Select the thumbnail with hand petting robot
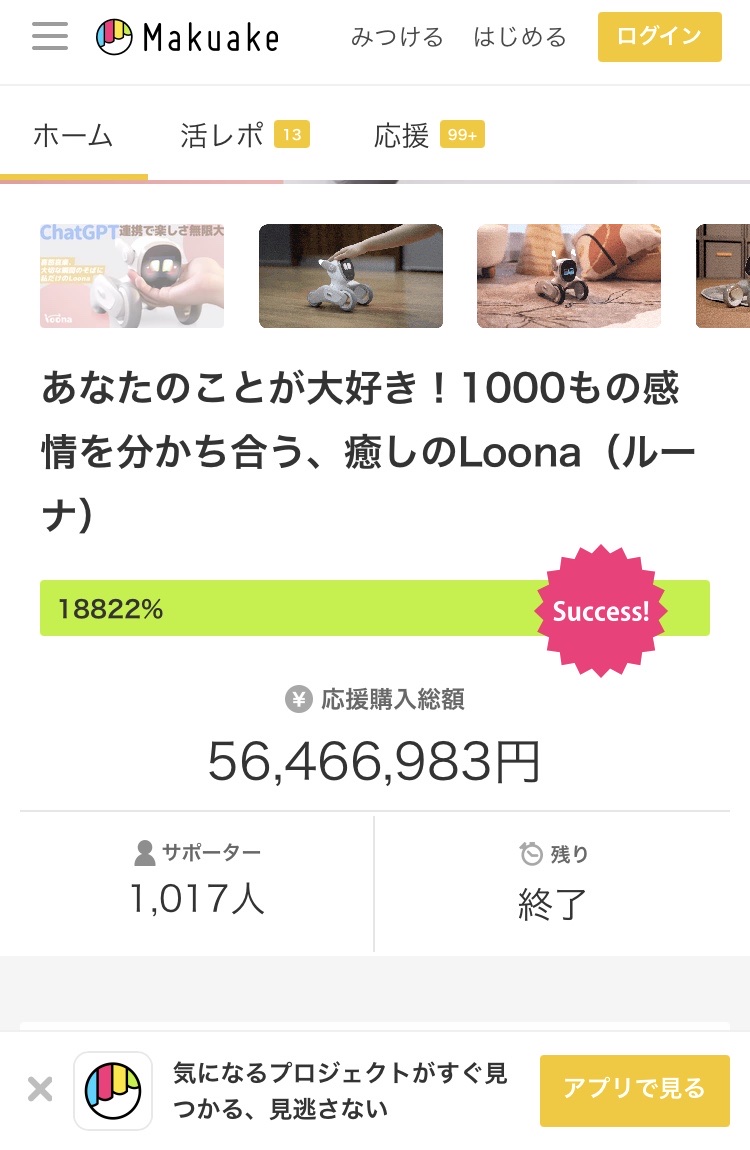 (x=351, y=276)
